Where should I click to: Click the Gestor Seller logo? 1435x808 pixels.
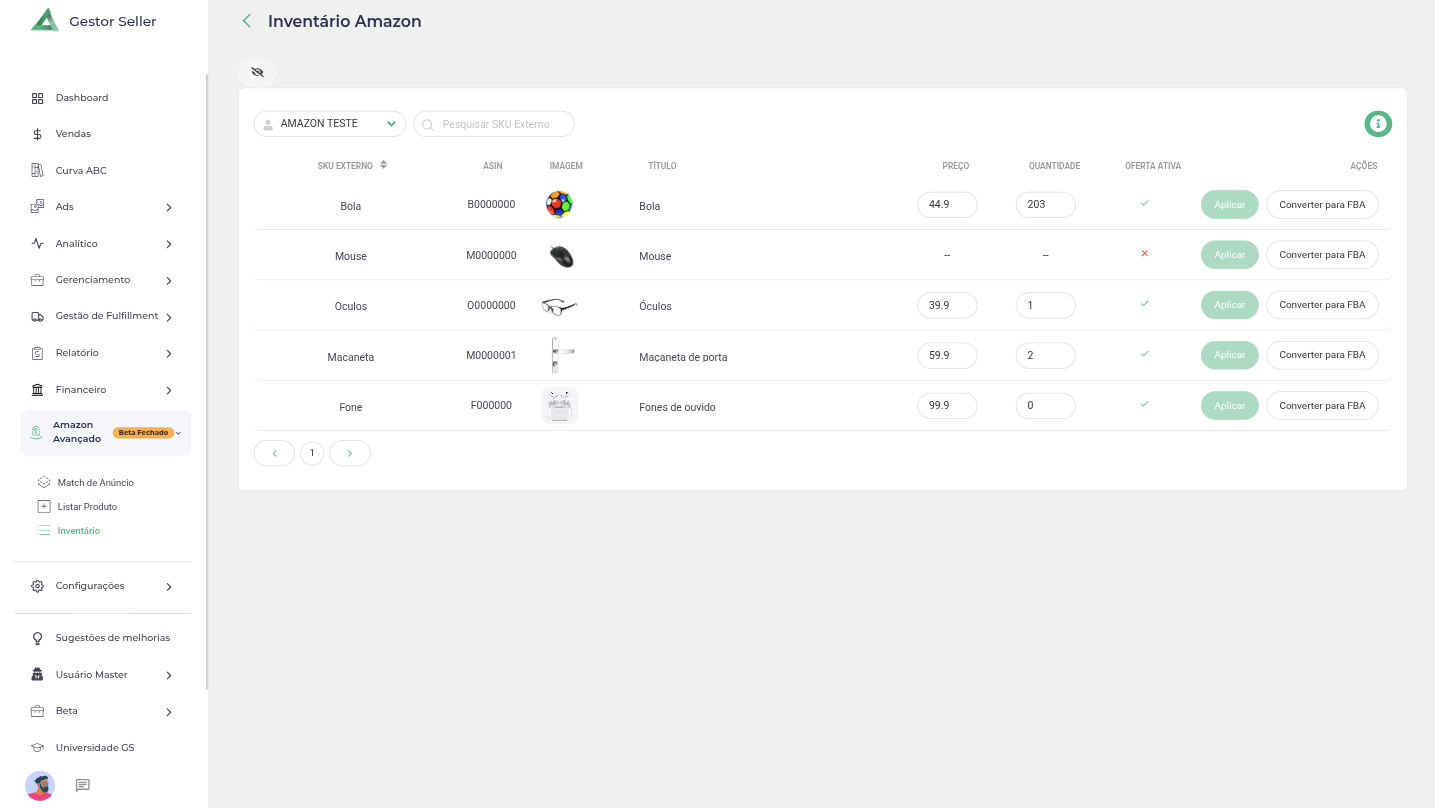click(45, 20)
